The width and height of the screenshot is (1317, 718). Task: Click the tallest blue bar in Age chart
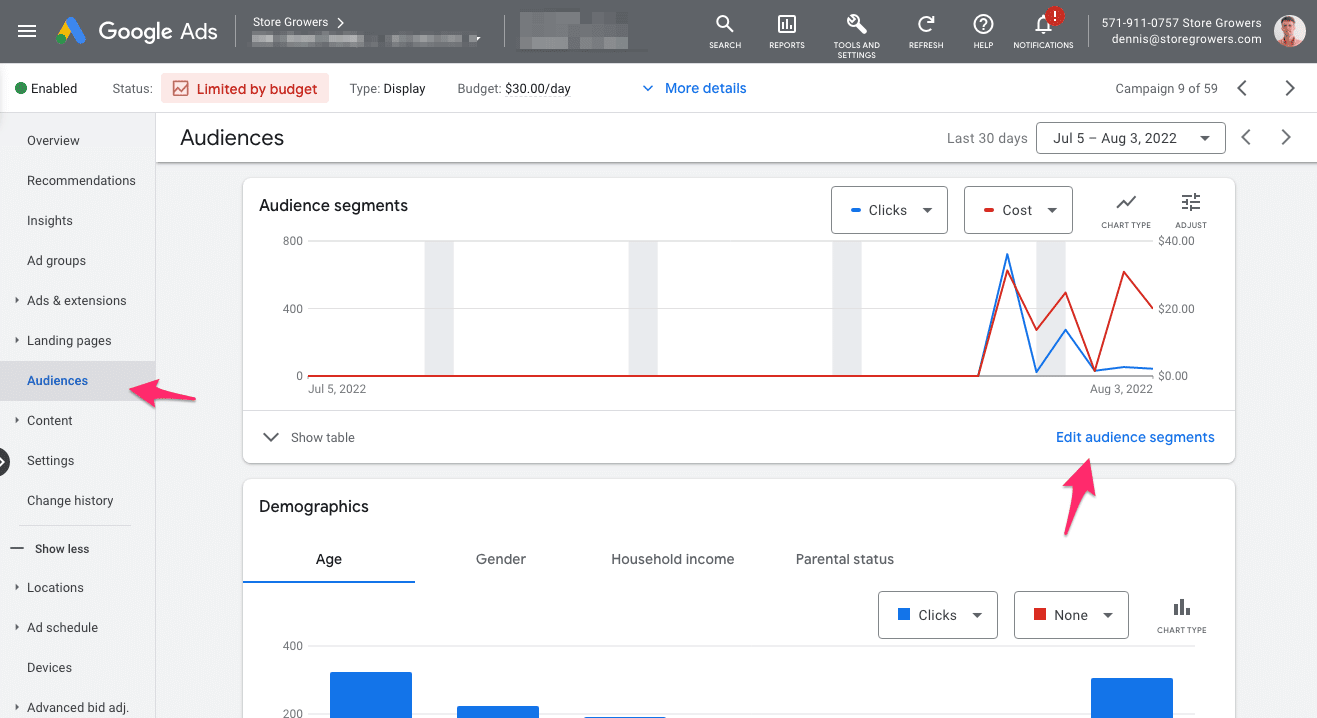click(371, 695)
